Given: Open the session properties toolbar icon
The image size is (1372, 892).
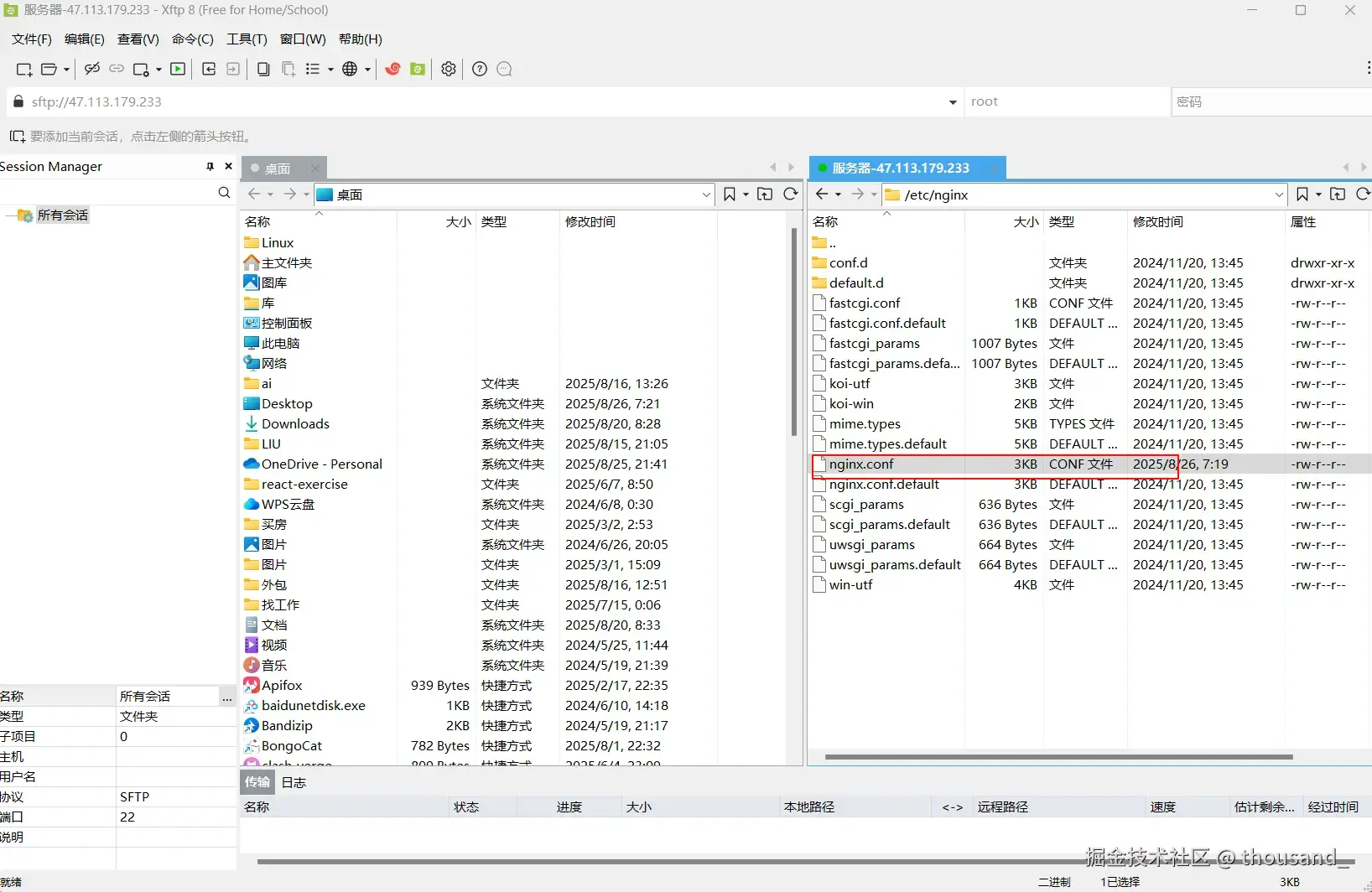Looking at the screenshot, I should 141,70.
